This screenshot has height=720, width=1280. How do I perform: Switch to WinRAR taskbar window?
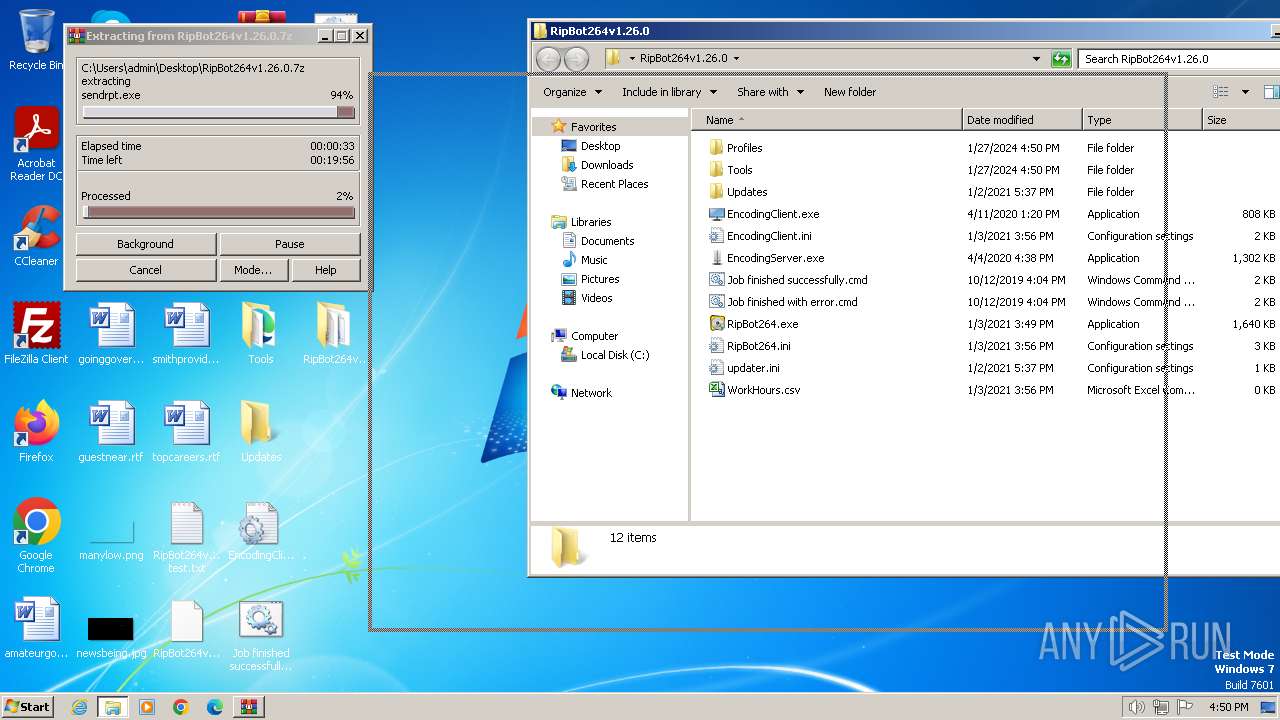[249, 707]
